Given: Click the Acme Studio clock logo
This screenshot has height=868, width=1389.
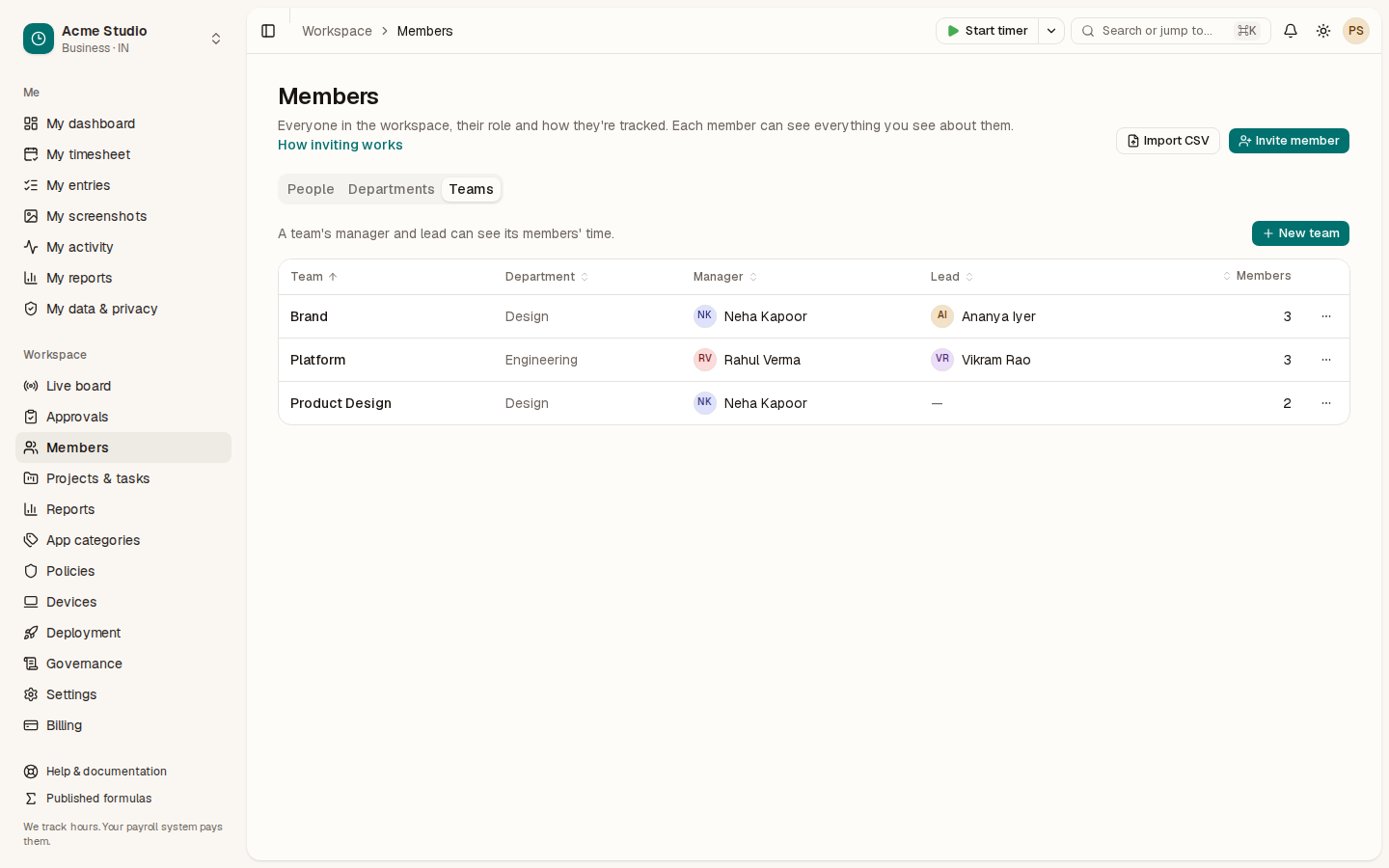Looking at the screenshot, I should (x=39, y=39).
